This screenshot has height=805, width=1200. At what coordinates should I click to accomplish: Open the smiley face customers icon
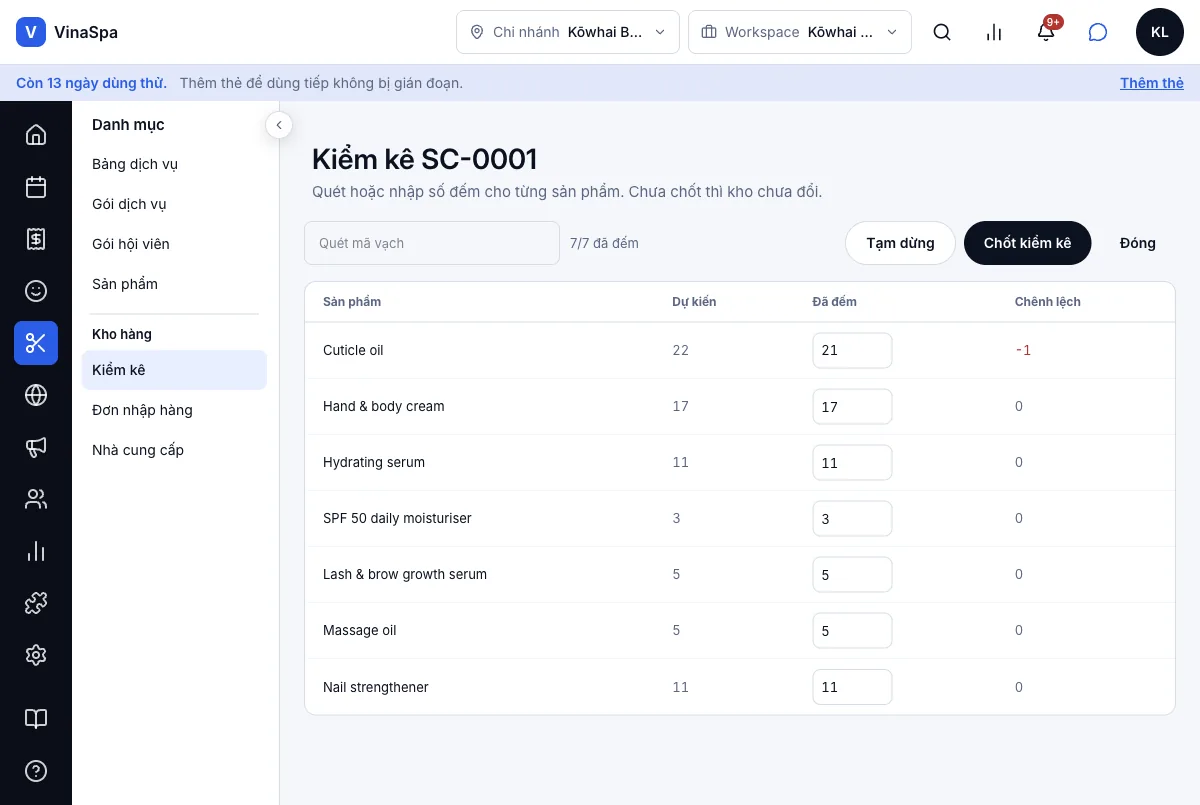pos(36,291)
